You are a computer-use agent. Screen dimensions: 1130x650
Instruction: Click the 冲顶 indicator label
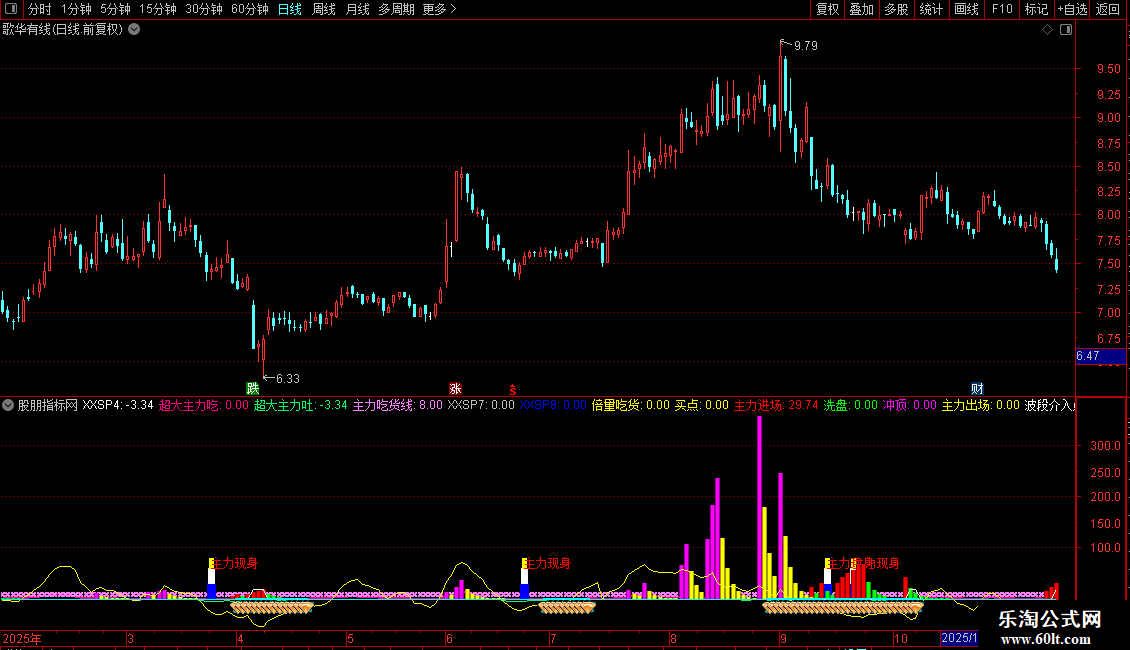[910, 406]
